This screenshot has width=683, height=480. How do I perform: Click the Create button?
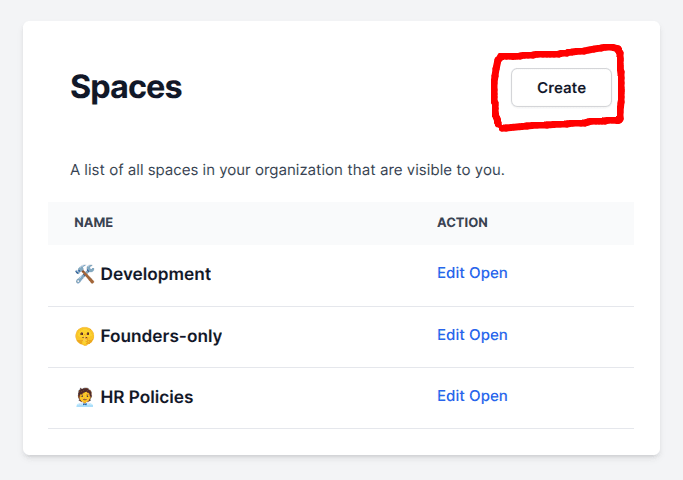coord(561,88)
